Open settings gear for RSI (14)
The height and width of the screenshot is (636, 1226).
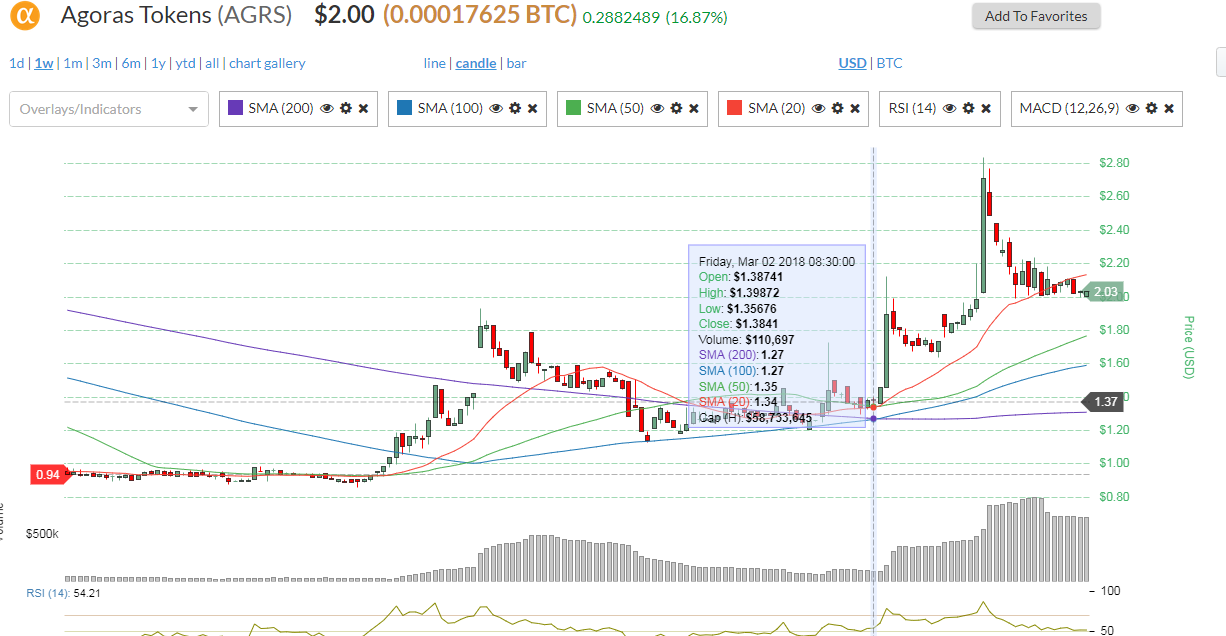coord(968,108)
